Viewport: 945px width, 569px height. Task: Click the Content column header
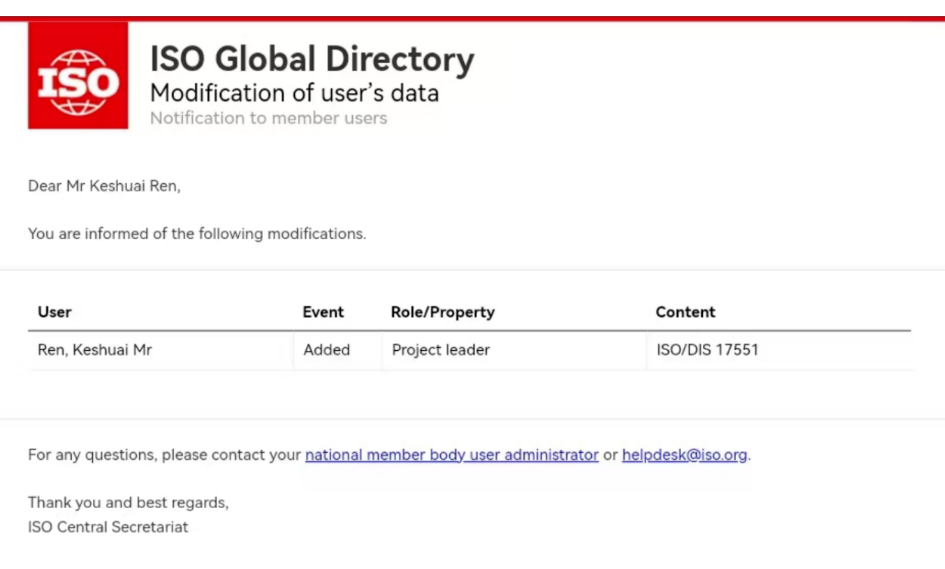click(685, 312)
